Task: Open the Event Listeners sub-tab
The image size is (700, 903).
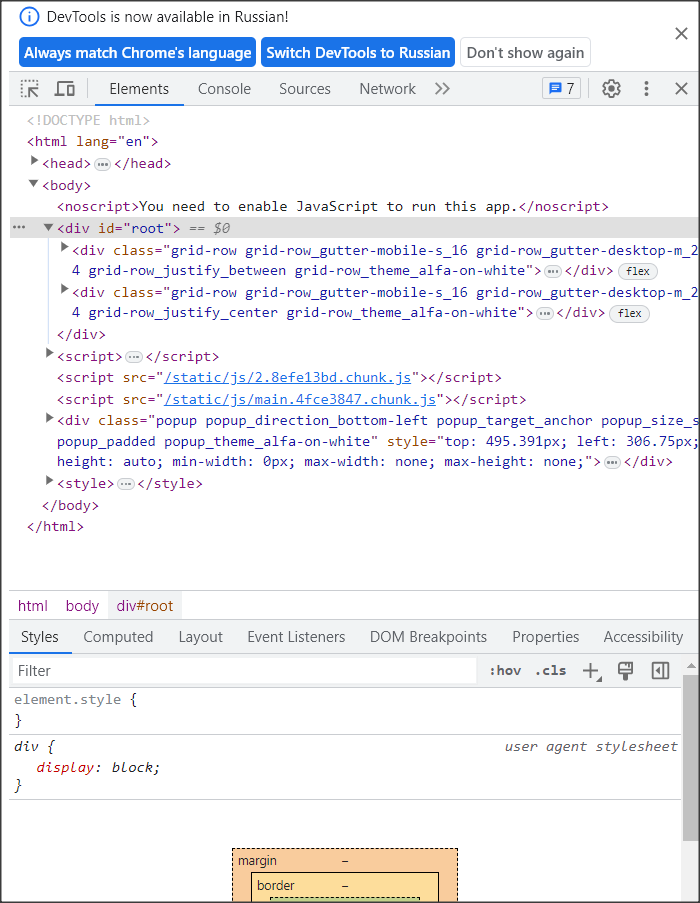Action: [x=296, y=637]
